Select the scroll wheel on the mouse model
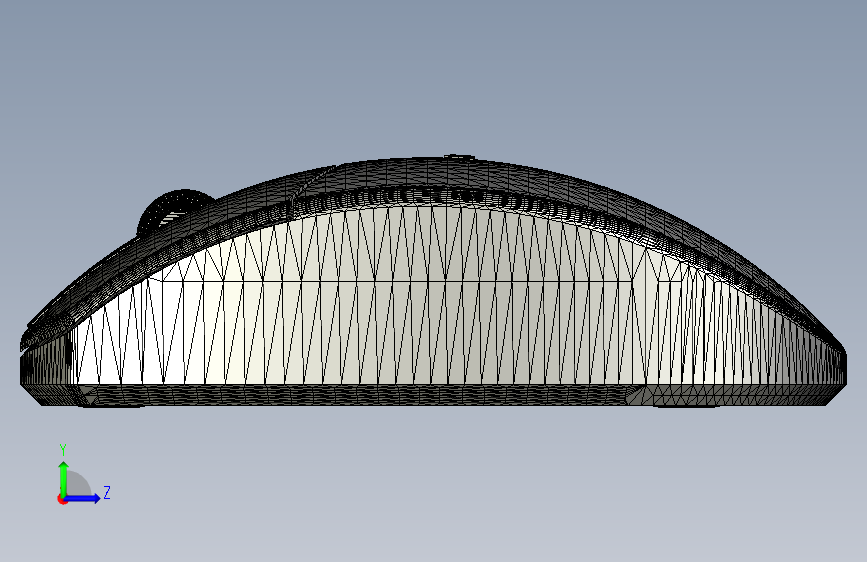This screenshot has width=867, height=562. (174, 211)
